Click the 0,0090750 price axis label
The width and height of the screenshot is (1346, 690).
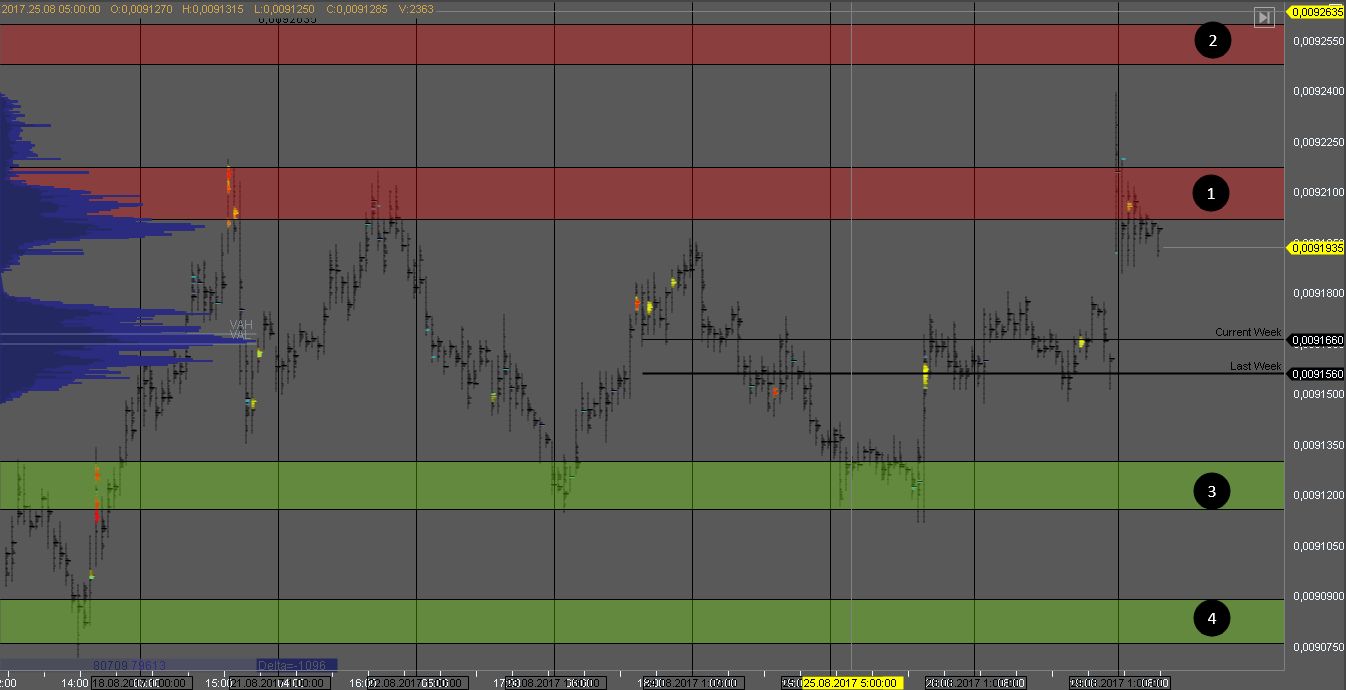[x=1316, y=647]
